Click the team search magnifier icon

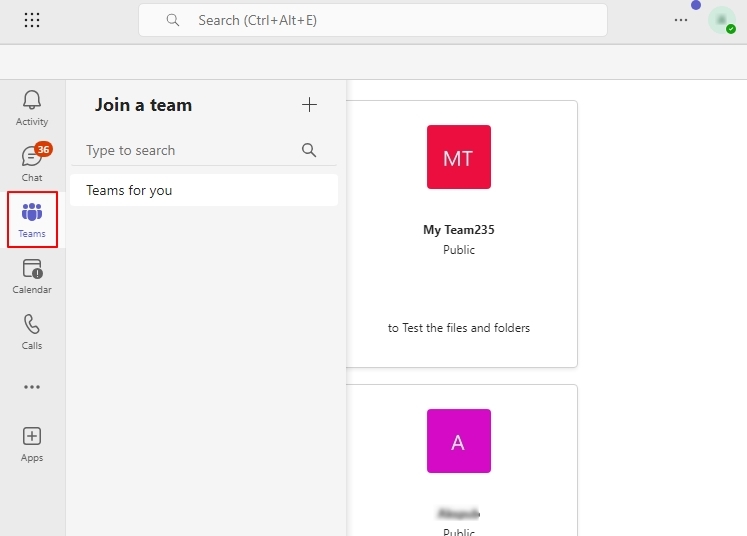click(x=309, y=150)
